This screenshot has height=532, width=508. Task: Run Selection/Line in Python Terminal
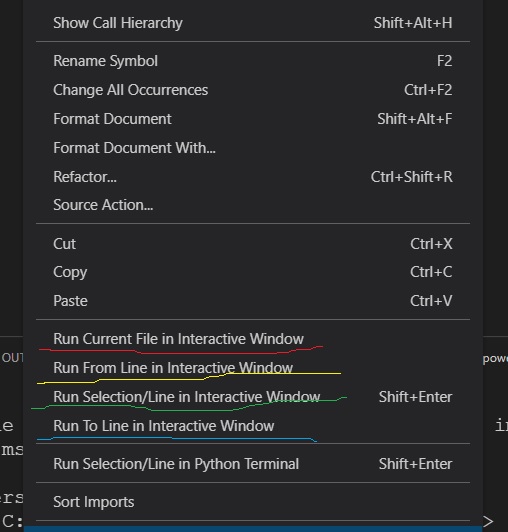(x=253, y=464)
